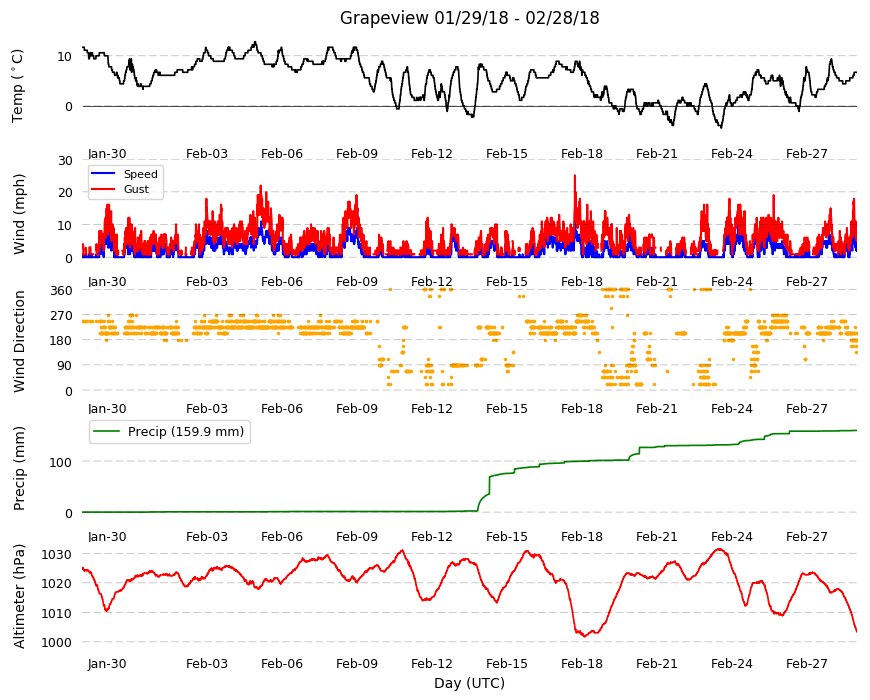The image size is (870, 700).
Task: Click the Day (UTC) x-axis label
Action: (469, 683)
